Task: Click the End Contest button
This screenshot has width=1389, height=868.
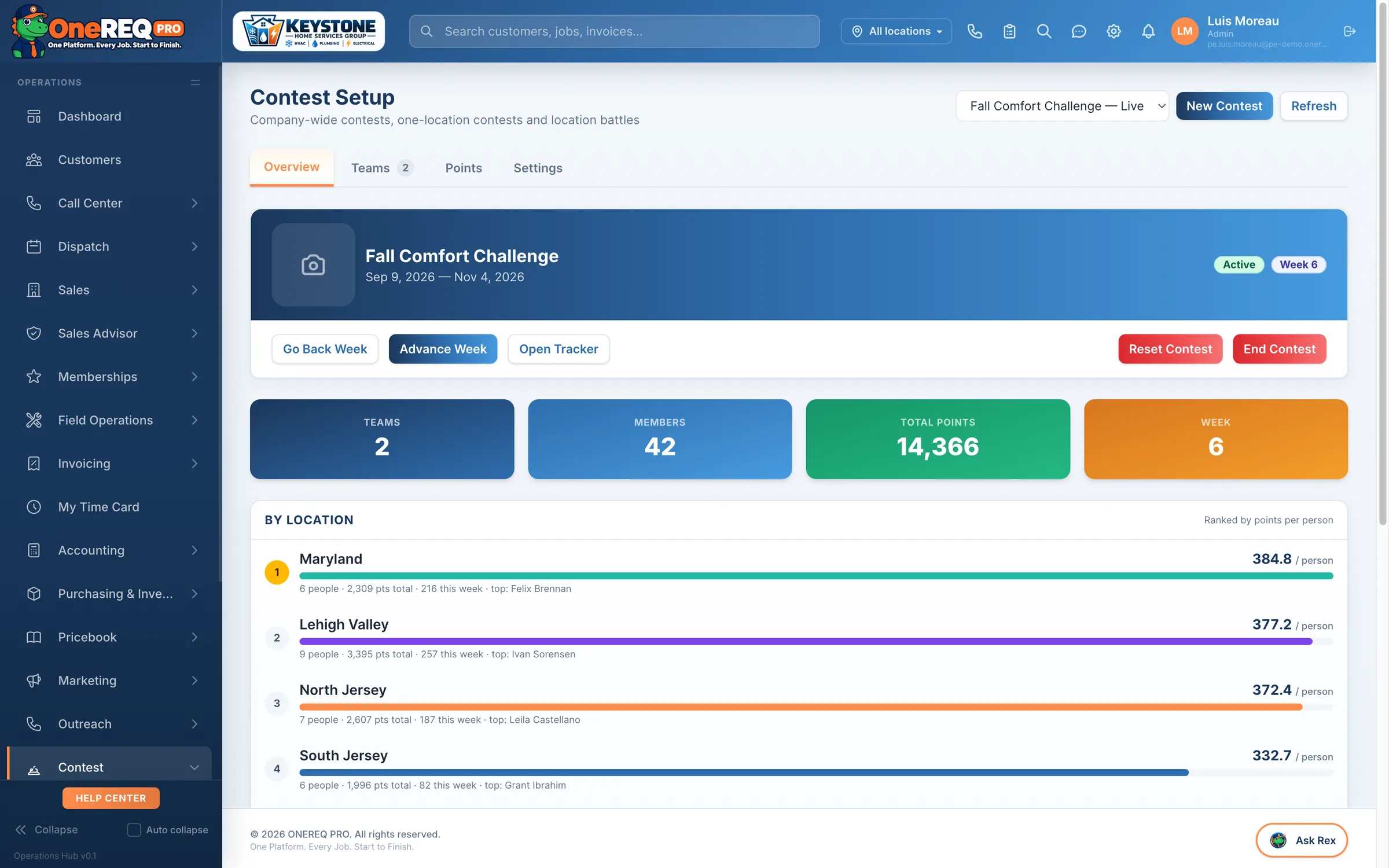Action: point(1279,349)
